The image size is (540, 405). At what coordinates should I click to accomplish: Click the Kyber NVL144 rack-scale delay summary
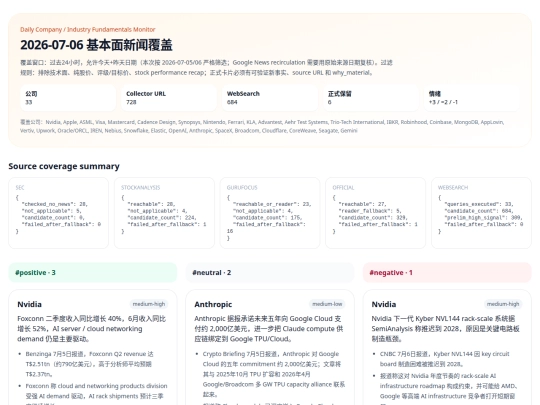[x=446, y=329]
